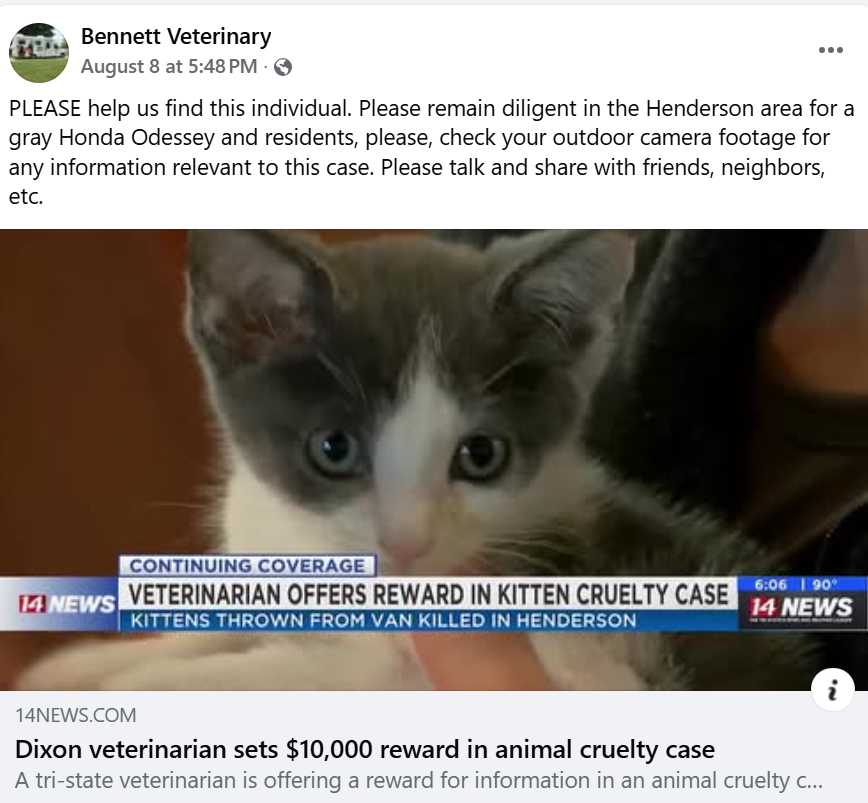Open the post options three-dot menu

pos(830,50)
